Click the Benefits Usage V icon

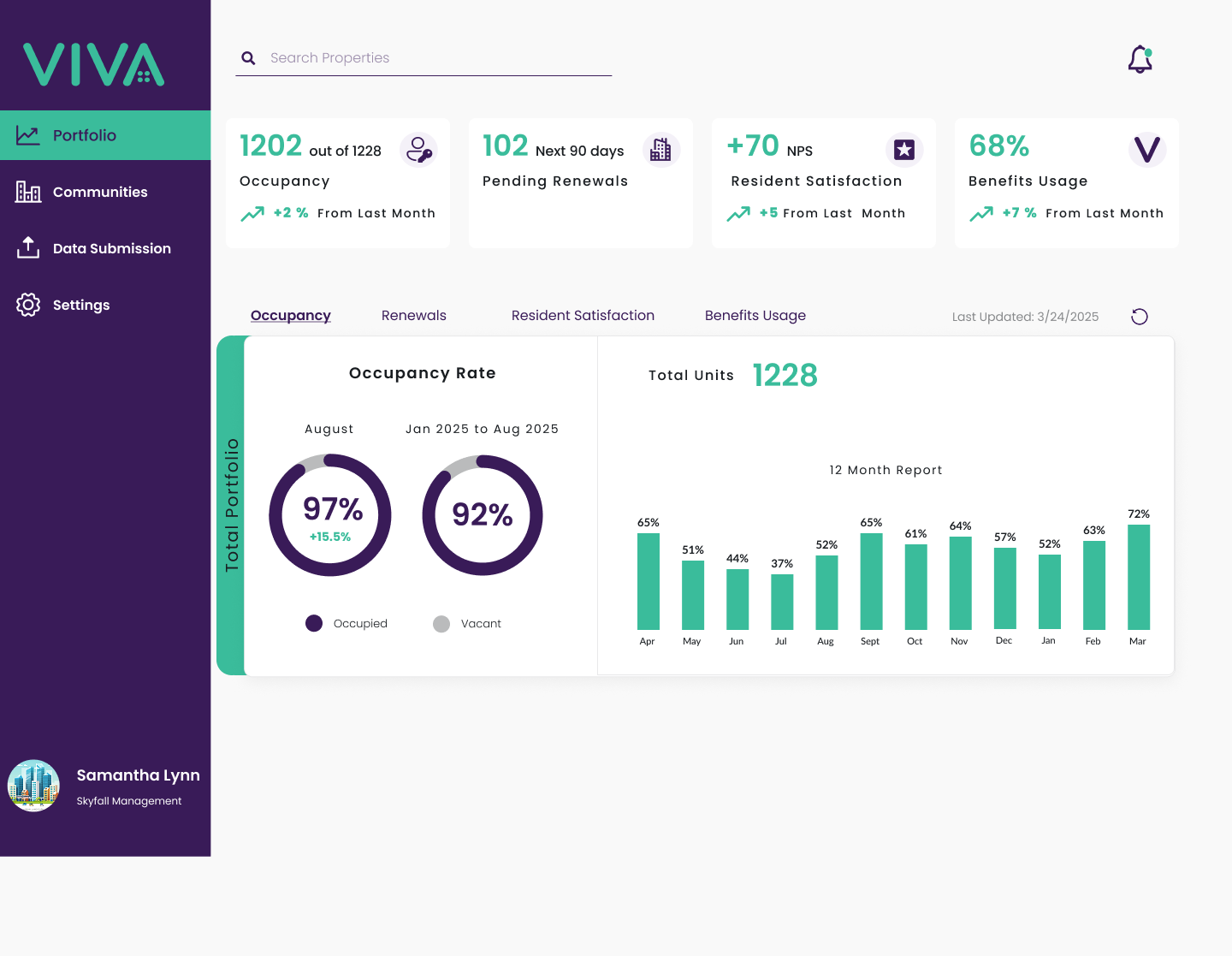coord(1147,150)
